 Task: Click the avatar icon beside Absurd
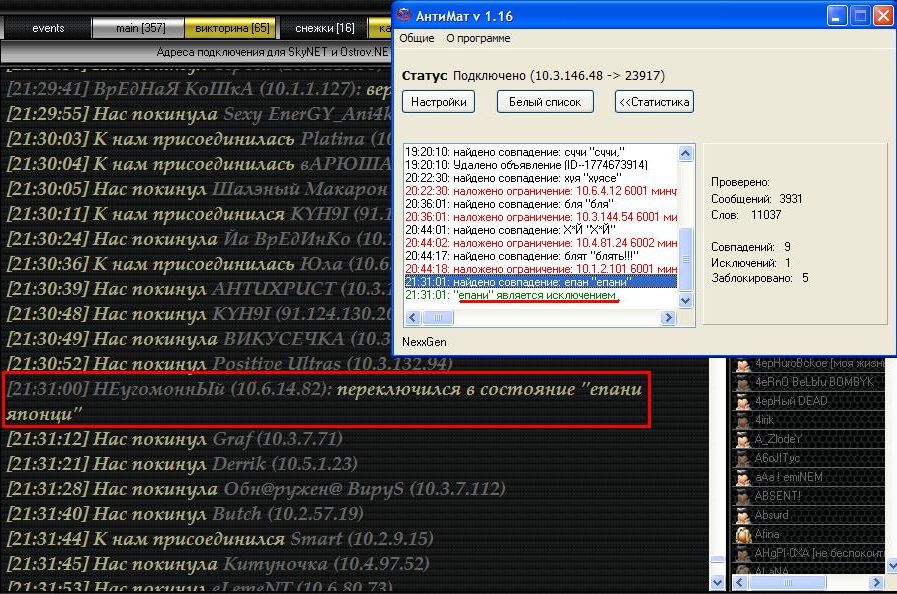[x=743, y=515]
